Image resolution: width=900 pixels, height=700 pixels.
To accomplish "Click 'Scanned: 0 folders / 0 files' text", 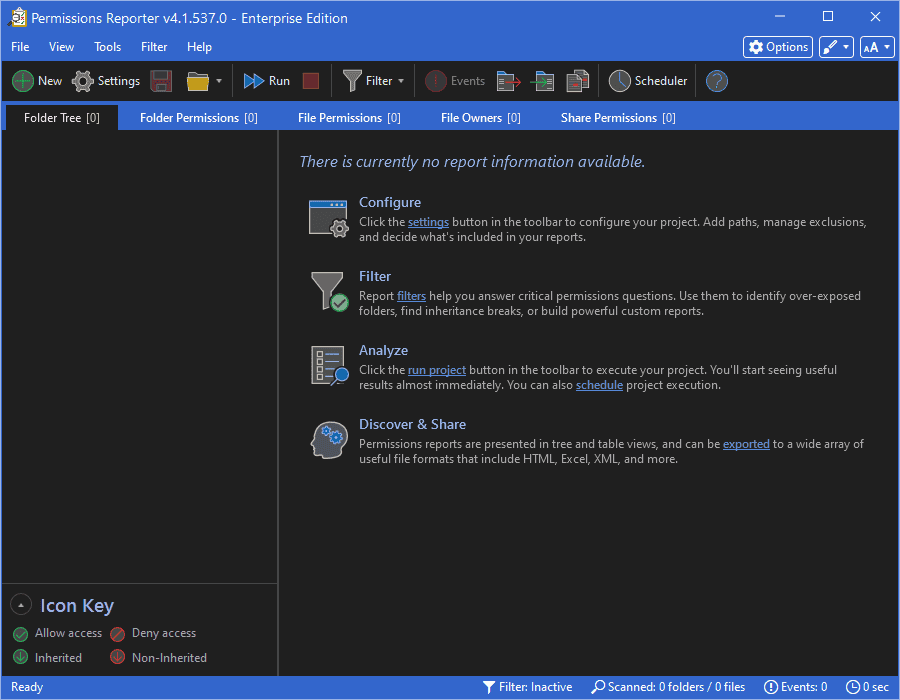I will pos(676,687).
